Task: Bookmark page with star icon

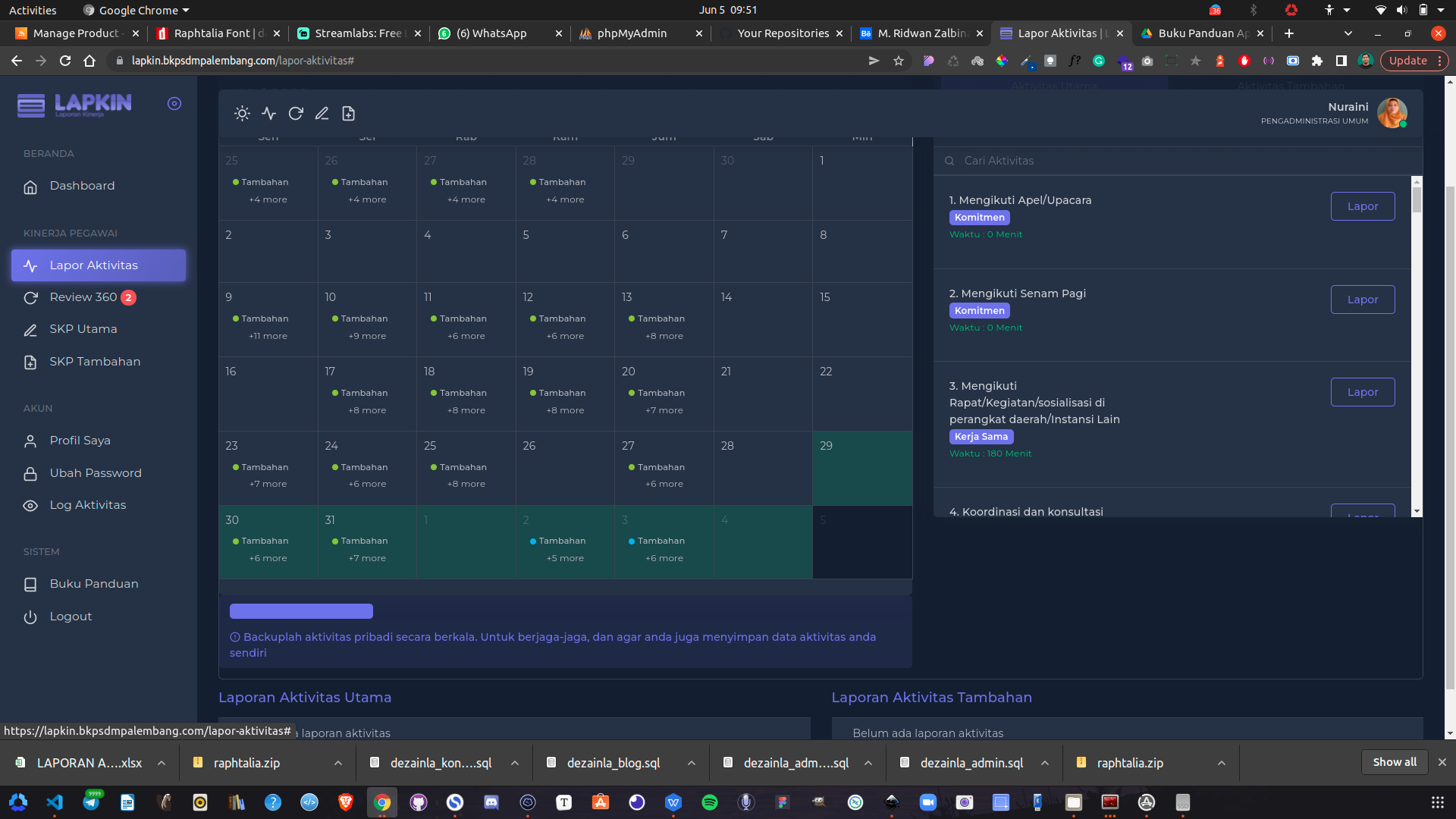Action: point(899,61)
